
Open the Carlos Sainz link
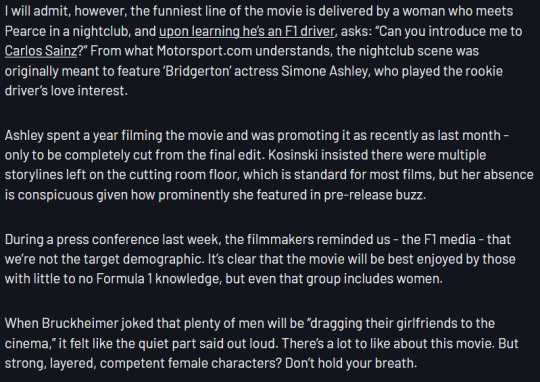point(41,51)
